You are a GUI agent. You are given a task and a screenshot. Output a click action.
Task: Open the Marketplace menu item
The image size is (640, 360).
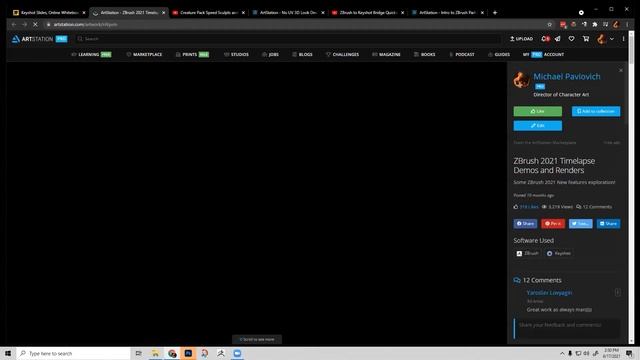tap(144, 54)
